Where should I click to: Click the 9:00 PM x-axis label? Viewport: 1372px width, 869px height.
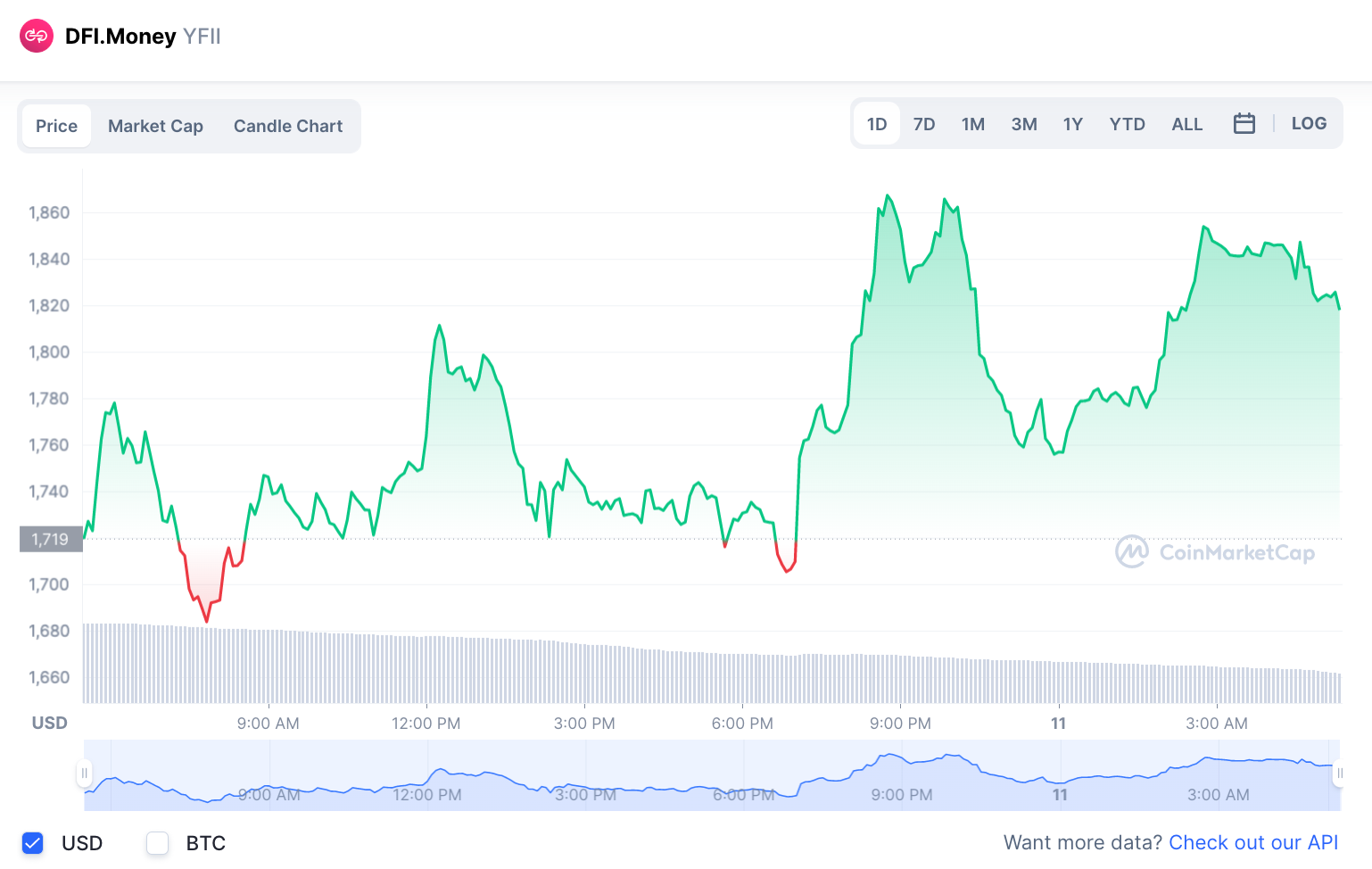(900, 724)
